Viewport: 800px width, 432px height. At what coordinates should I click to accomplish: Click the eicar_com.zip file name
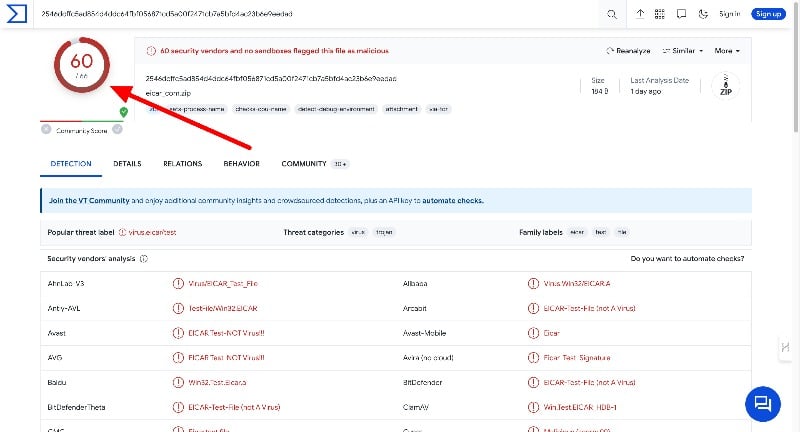[x=168, y=93]
